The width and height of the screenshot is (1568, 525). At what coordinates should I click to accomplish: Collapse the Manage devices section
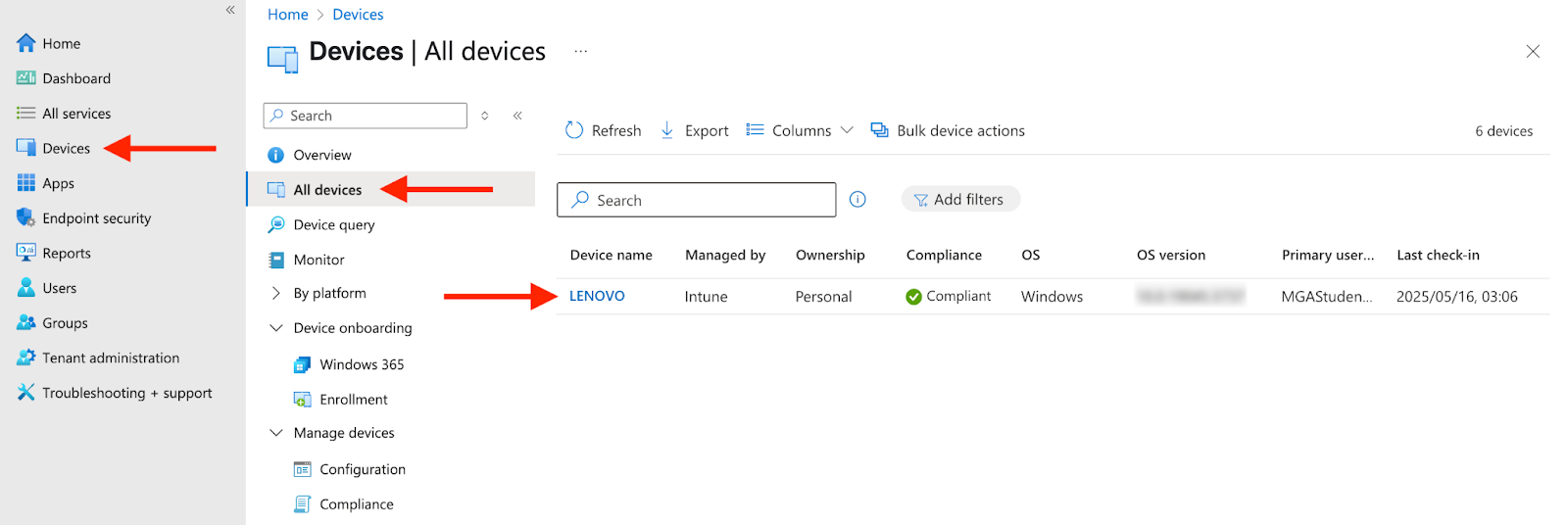click(x=276, y=433)
